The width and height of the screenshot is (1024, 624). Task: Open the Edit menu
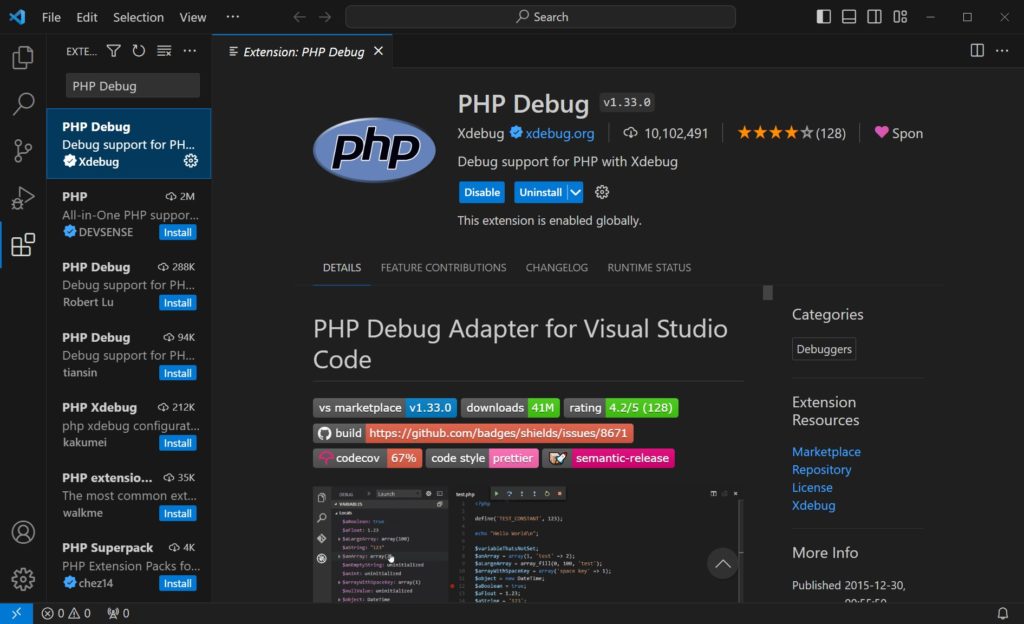click(87, 17)
